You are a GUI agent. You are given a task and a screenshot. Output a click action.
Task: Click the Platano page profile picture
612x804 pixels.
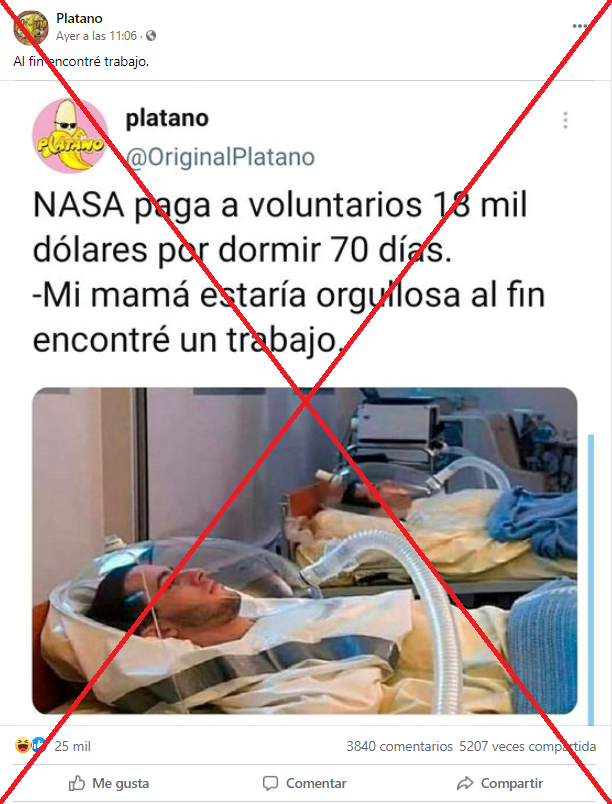31,28
